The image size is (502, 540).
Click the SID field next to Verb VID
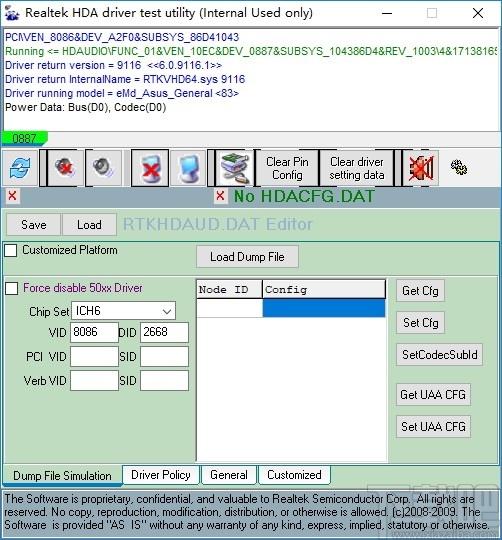coord(164,381)
